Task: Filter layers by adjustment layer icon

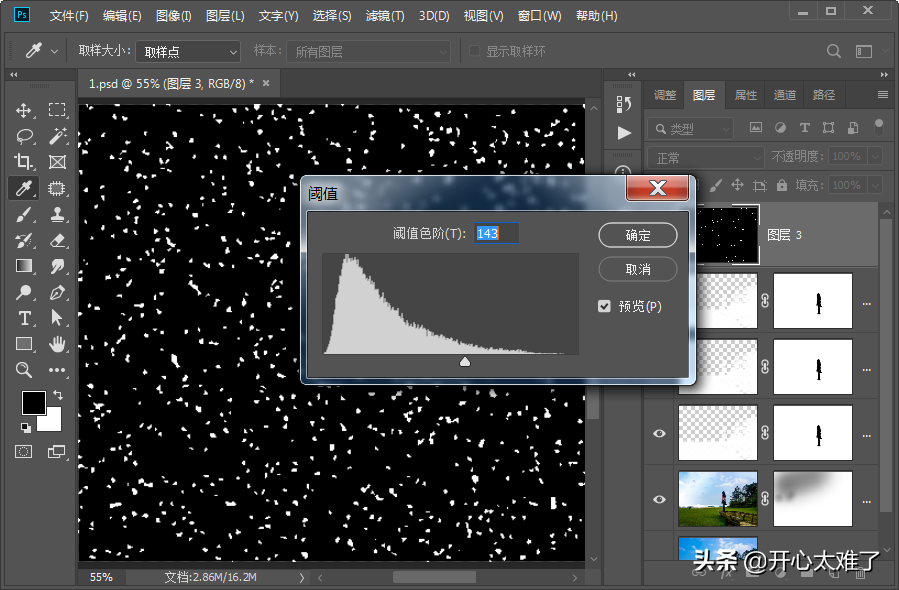Action: [x=780, y=127]
